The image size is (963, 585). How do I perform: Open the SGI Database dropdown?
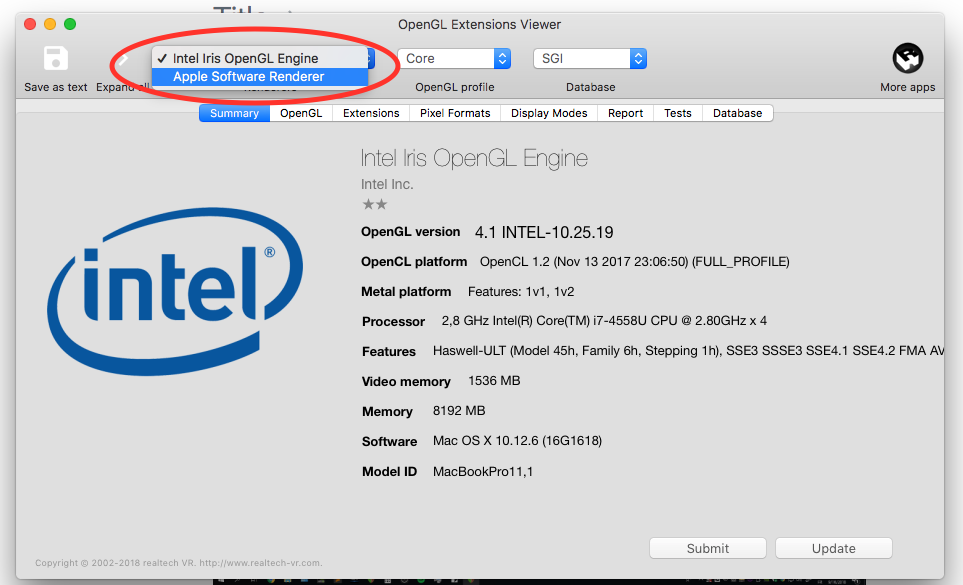click(590, 58)
